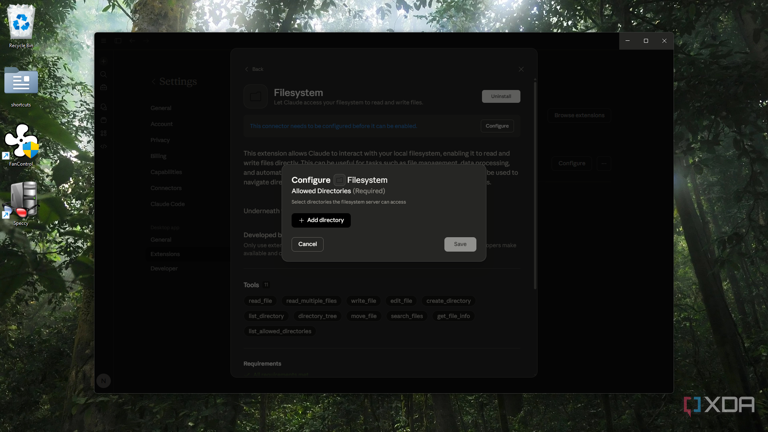Open search from the left sidebar
This screenshot has height=432, width=768.
103,74
